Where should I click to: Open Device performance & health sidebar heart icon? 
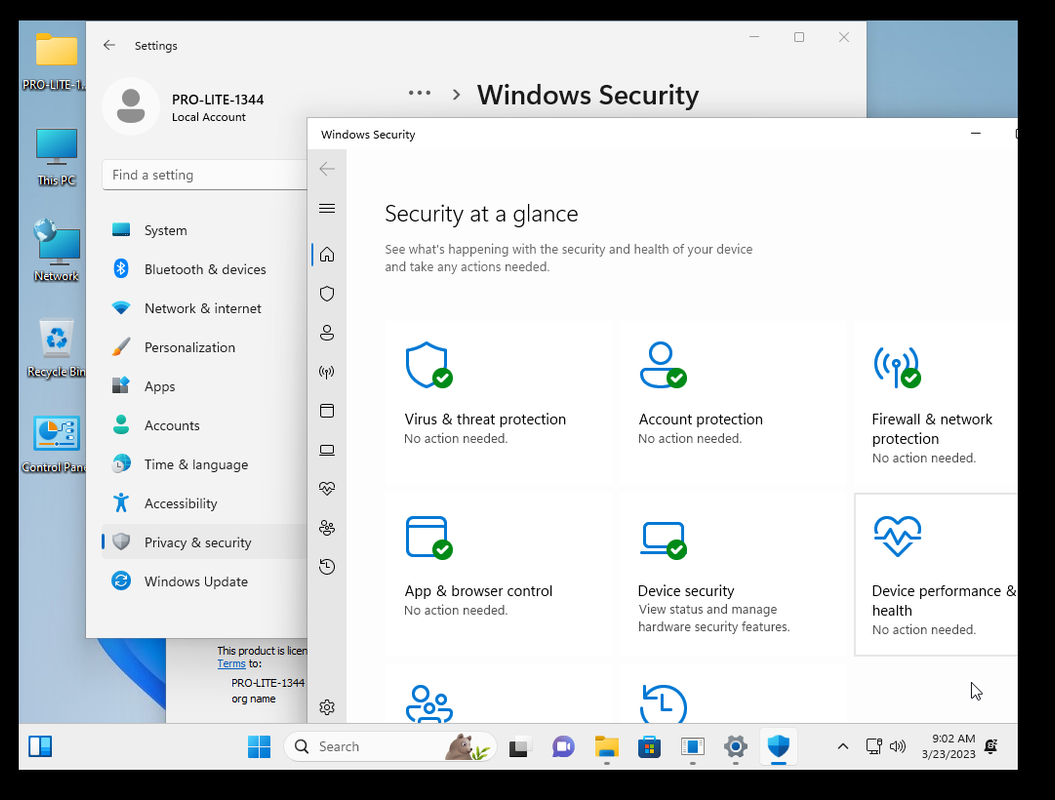(327, 488)
